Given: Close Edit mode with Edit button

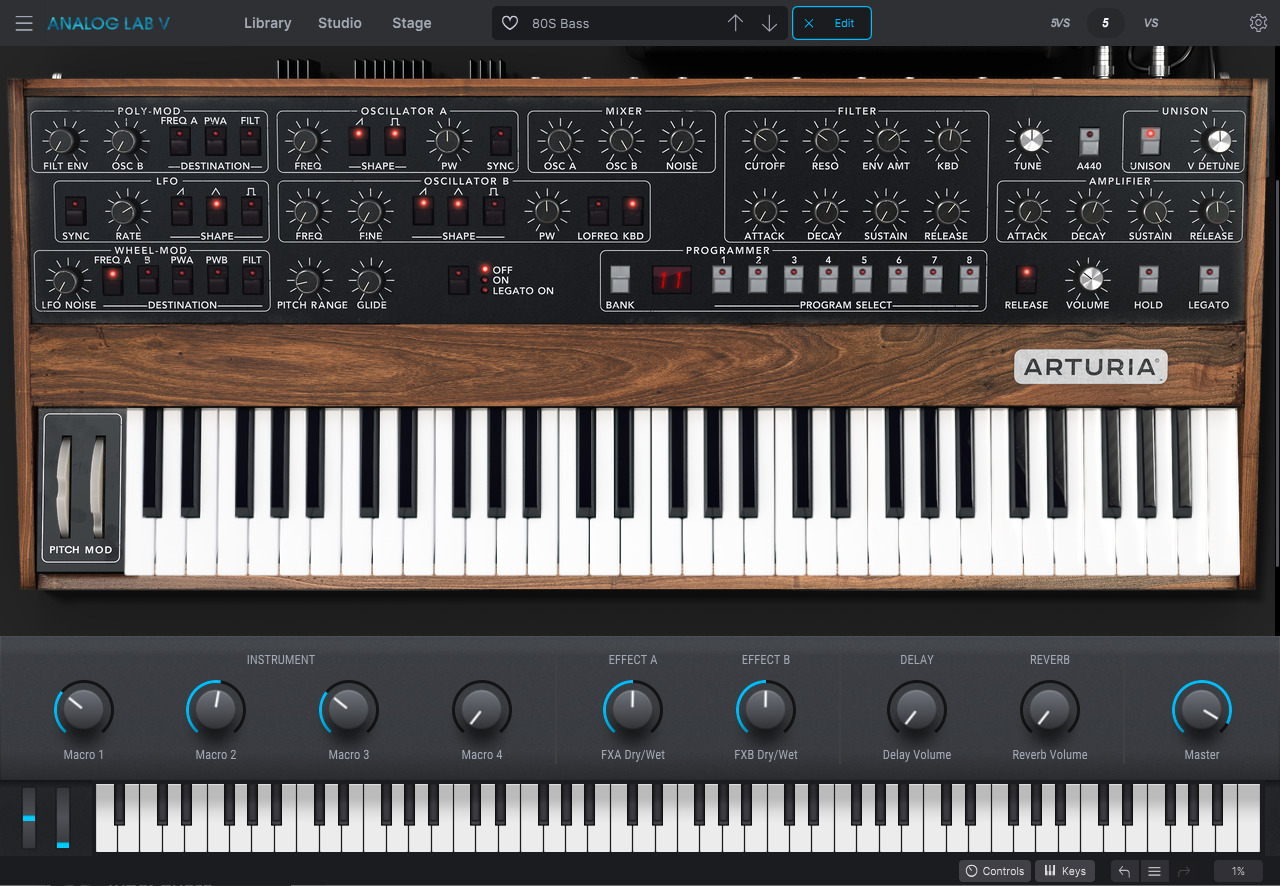Looking at the screenshot, I should pyautogui.click(x=832, y=23).
